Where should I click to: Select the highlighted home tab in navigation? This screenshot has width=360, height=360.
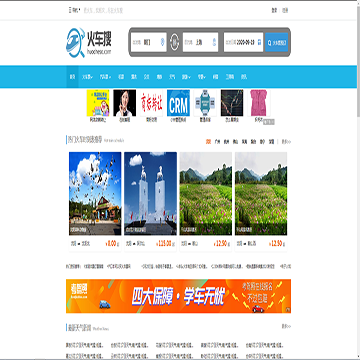72,77
